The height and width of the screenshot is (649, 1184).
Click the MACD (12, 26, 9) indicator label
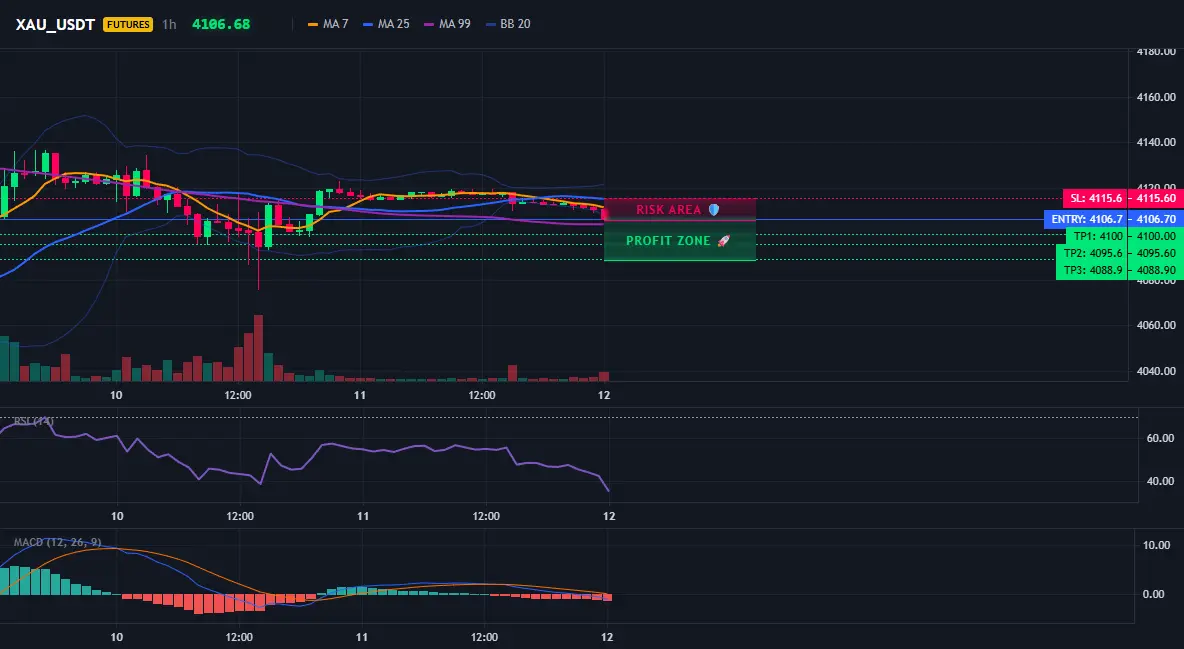[57, 542]
